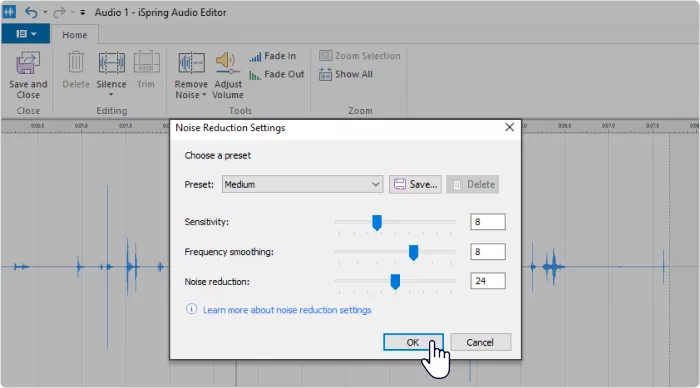Close the Noise Reduction Settings dialog
The width and height of the screenshot is (700, 388).
(509, 127)
